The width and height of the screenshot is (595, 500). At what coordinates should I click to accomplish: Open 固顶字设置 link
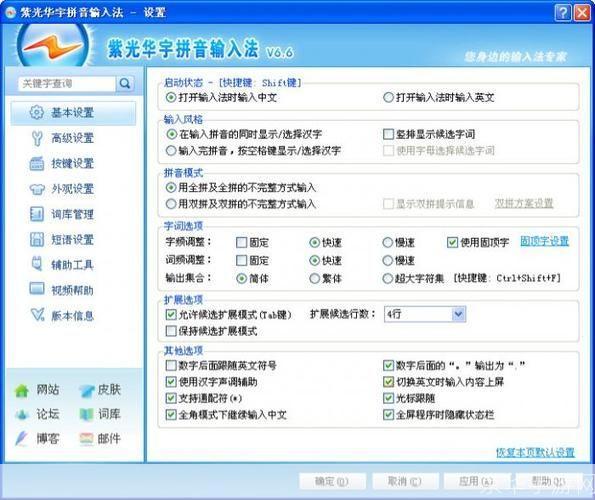[x=545, y=241]
